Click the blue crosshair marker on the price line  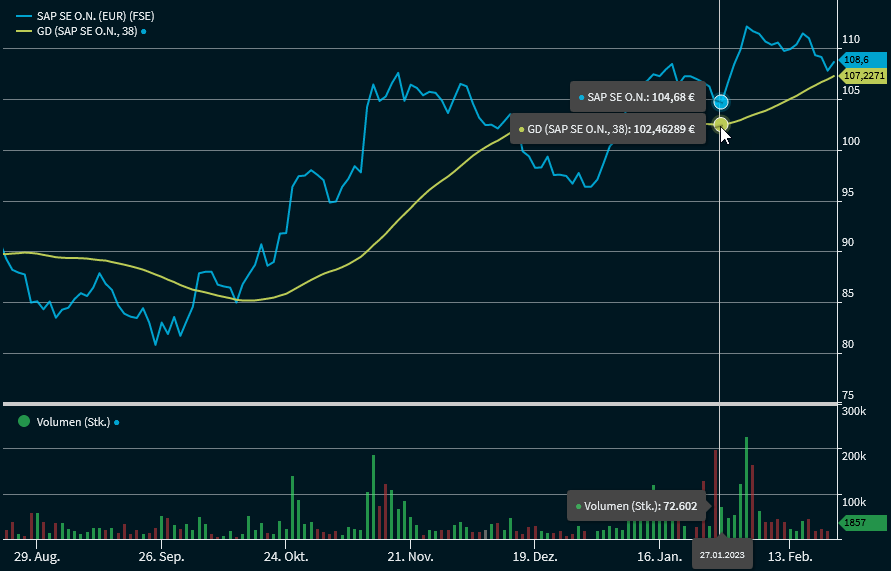coord(720,102)
